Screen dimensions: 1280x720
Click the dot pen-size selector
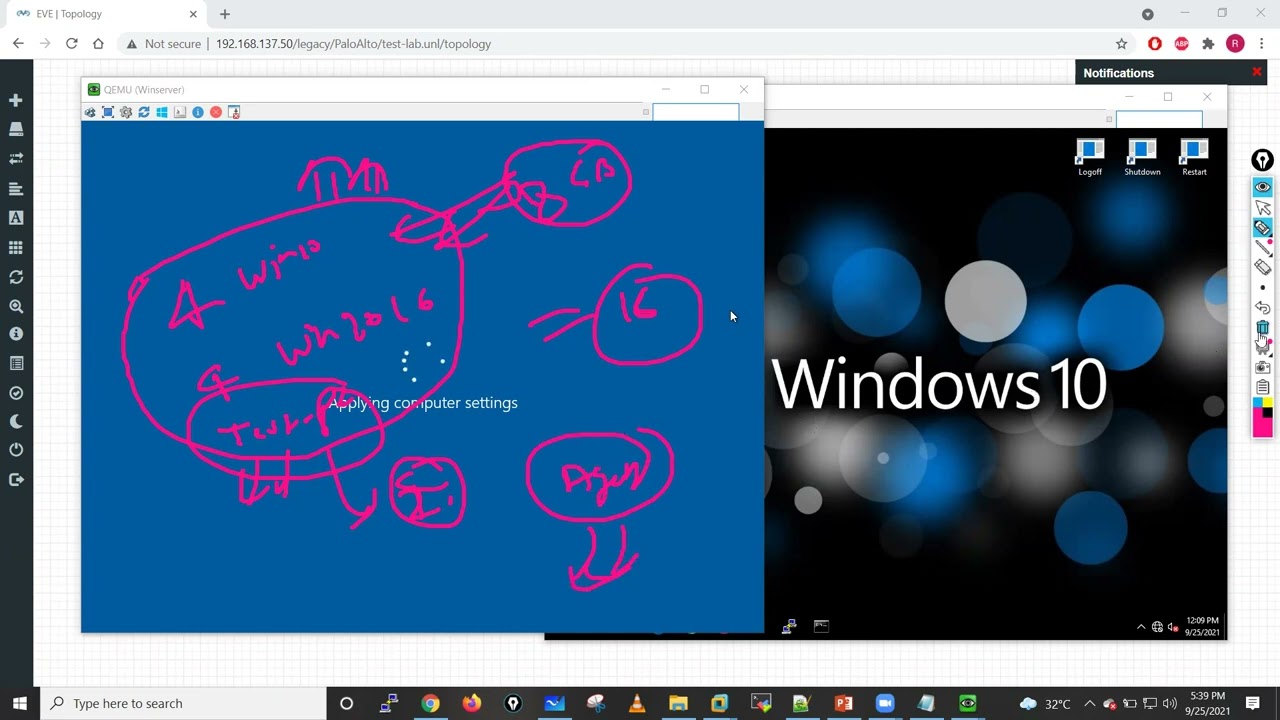1263,288
